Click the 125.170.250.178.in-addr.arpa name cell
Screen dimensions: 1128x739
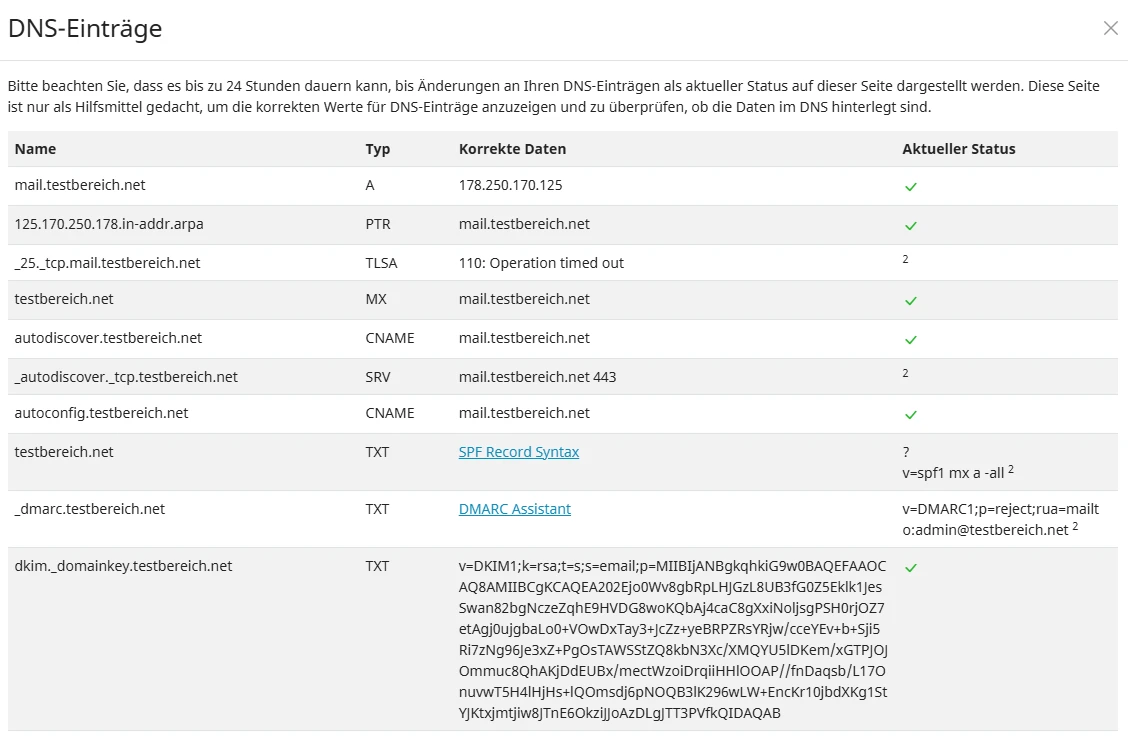[x=109, y=224]
